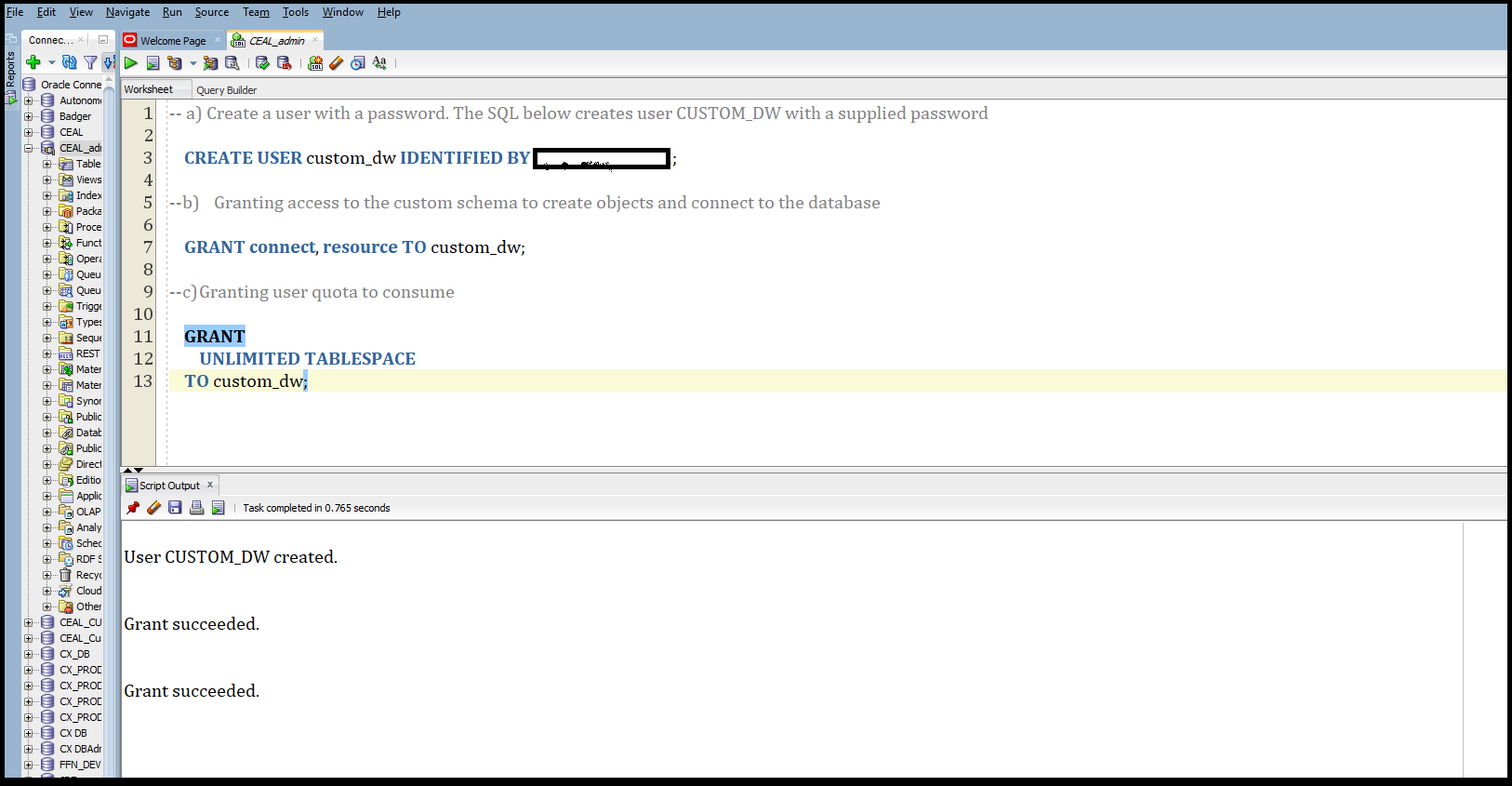Close the Script Output tab
Image resolution: width=1512 pixels, height=786 pixels.
(x=210, y=485)
